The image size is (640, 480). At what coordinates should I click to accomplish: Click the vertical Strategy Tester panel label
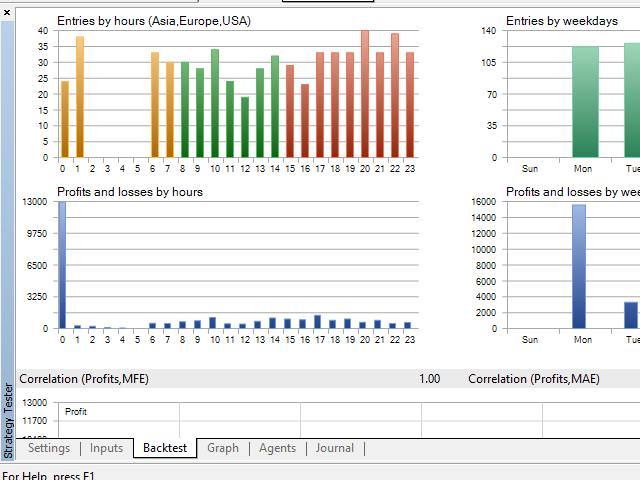[x=8, y=405]
